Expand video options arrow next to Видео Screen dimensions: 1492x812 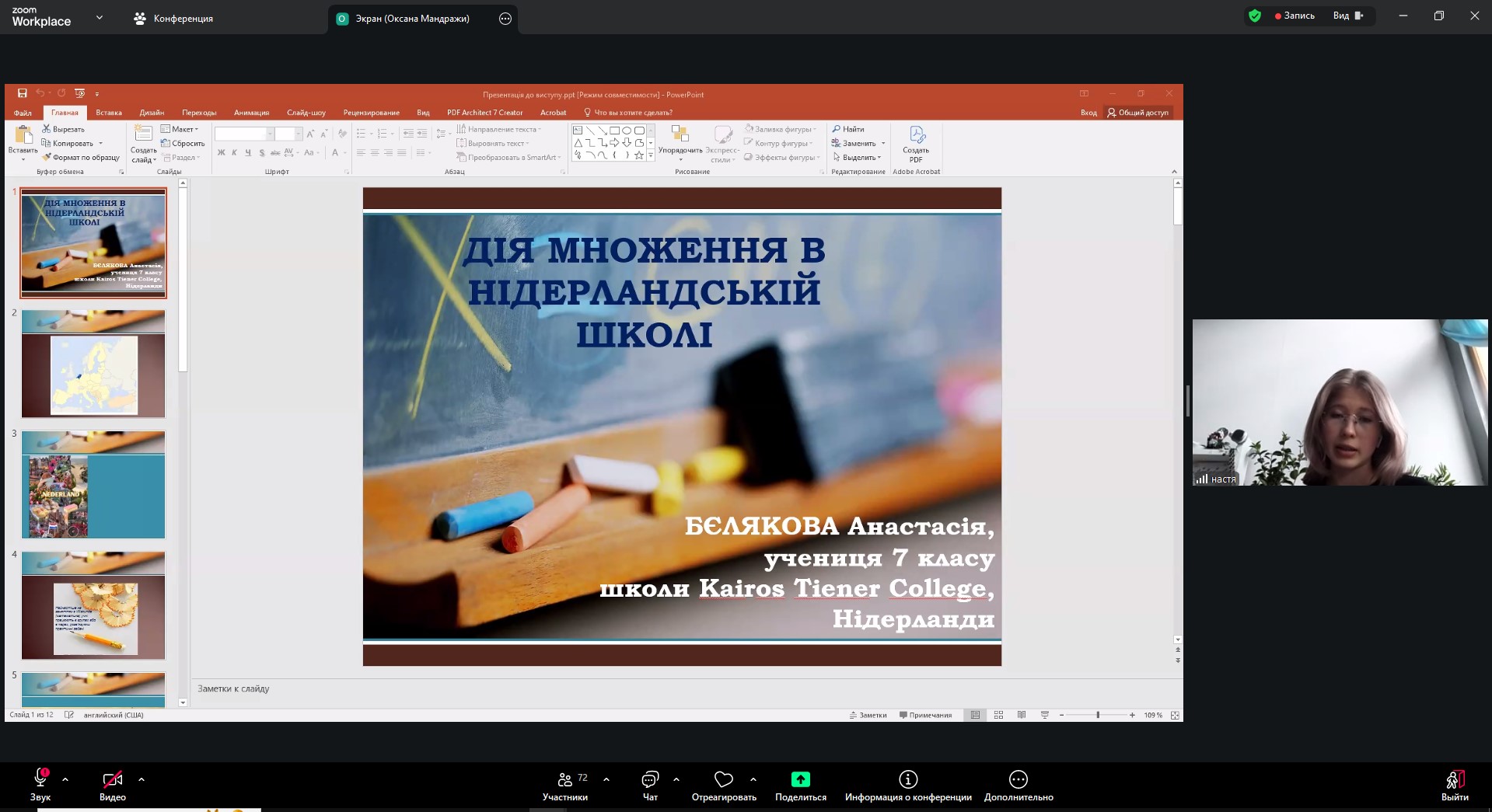(142, 779)
